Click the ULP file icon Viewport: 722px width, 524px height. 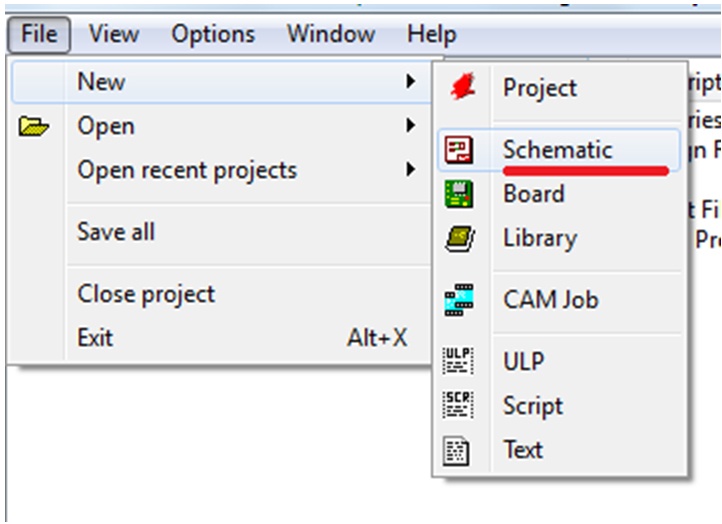(x=456, y=362)
